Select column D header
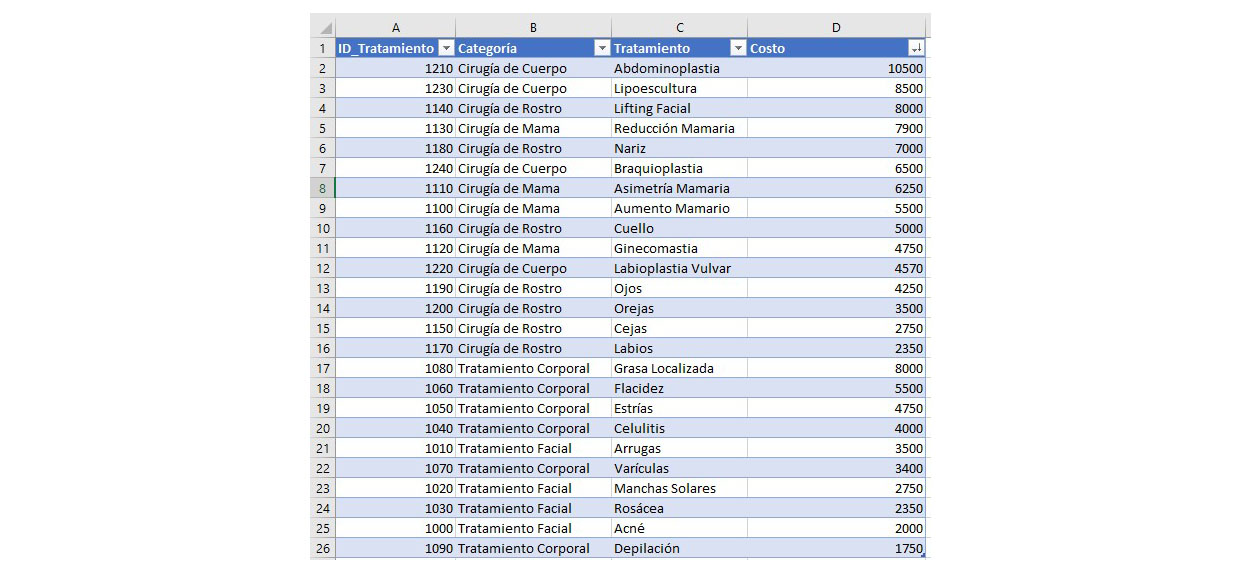This screenshot has height=573, width=1242. [x=836, y=28]
